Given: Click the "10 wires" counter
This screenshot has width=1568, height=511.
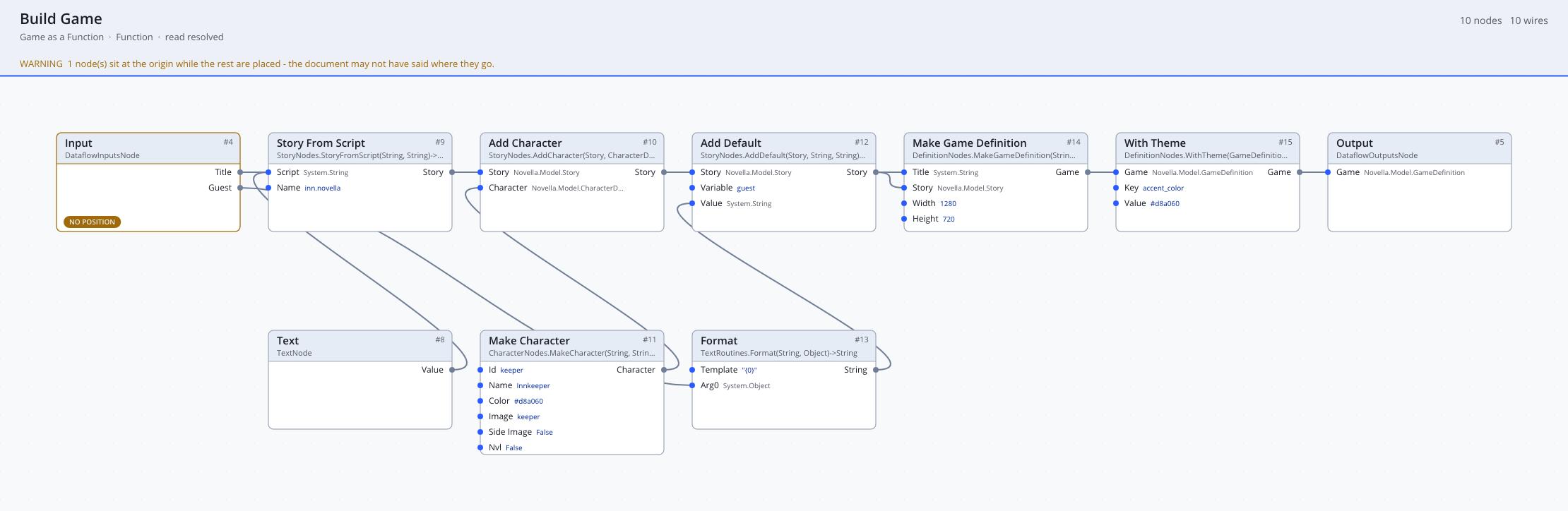Looking at the screenshot, I should click(x=1528, y=20).
